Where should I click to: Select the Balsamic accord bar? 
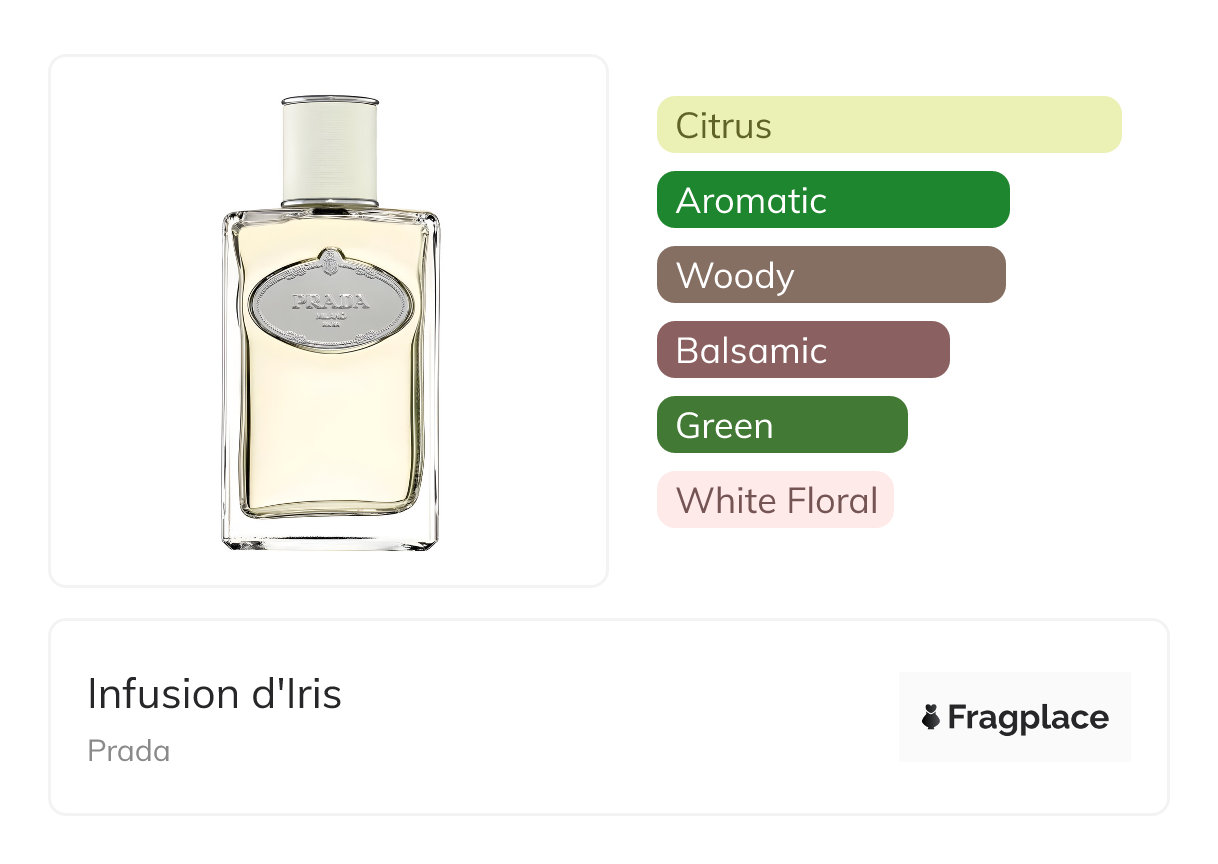click(x=802, y=350)
